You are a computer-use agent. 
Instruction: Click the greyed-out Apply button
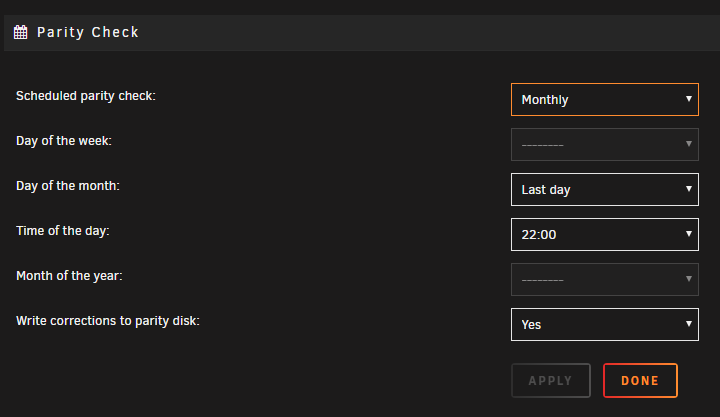[x=551, y=380]
